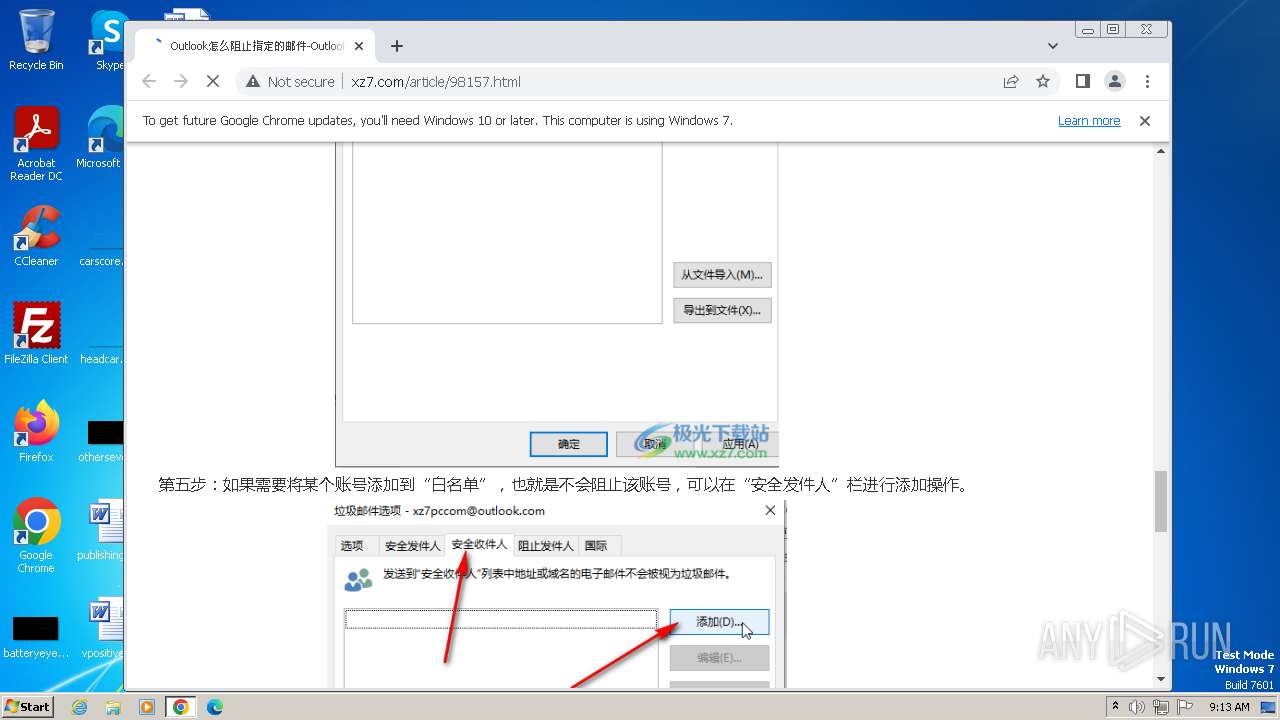Dismiss Chrome update notification bar
Screen dimensions: 1280x720
[1145, 121]
